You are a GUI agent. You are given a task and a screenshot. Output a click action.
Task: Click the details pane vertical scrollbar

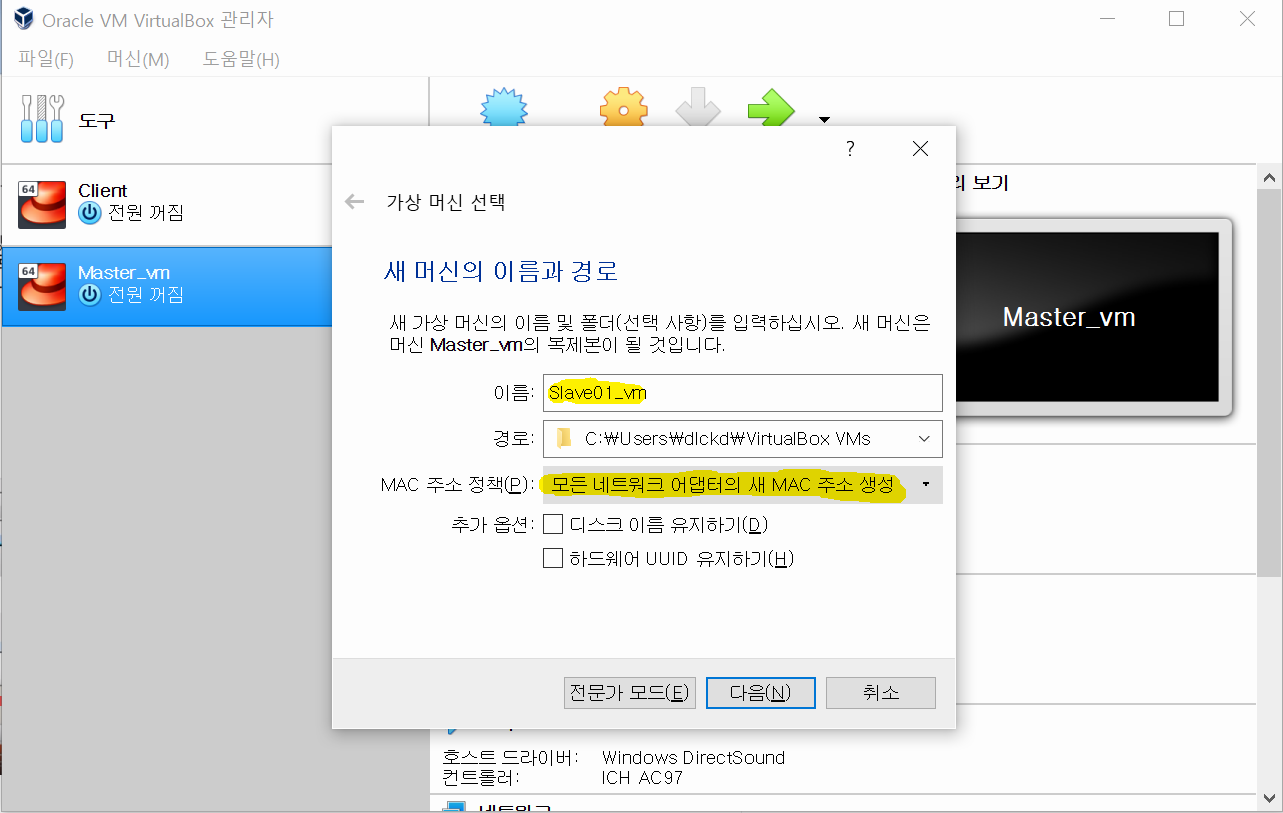[x=1270, y=382]
